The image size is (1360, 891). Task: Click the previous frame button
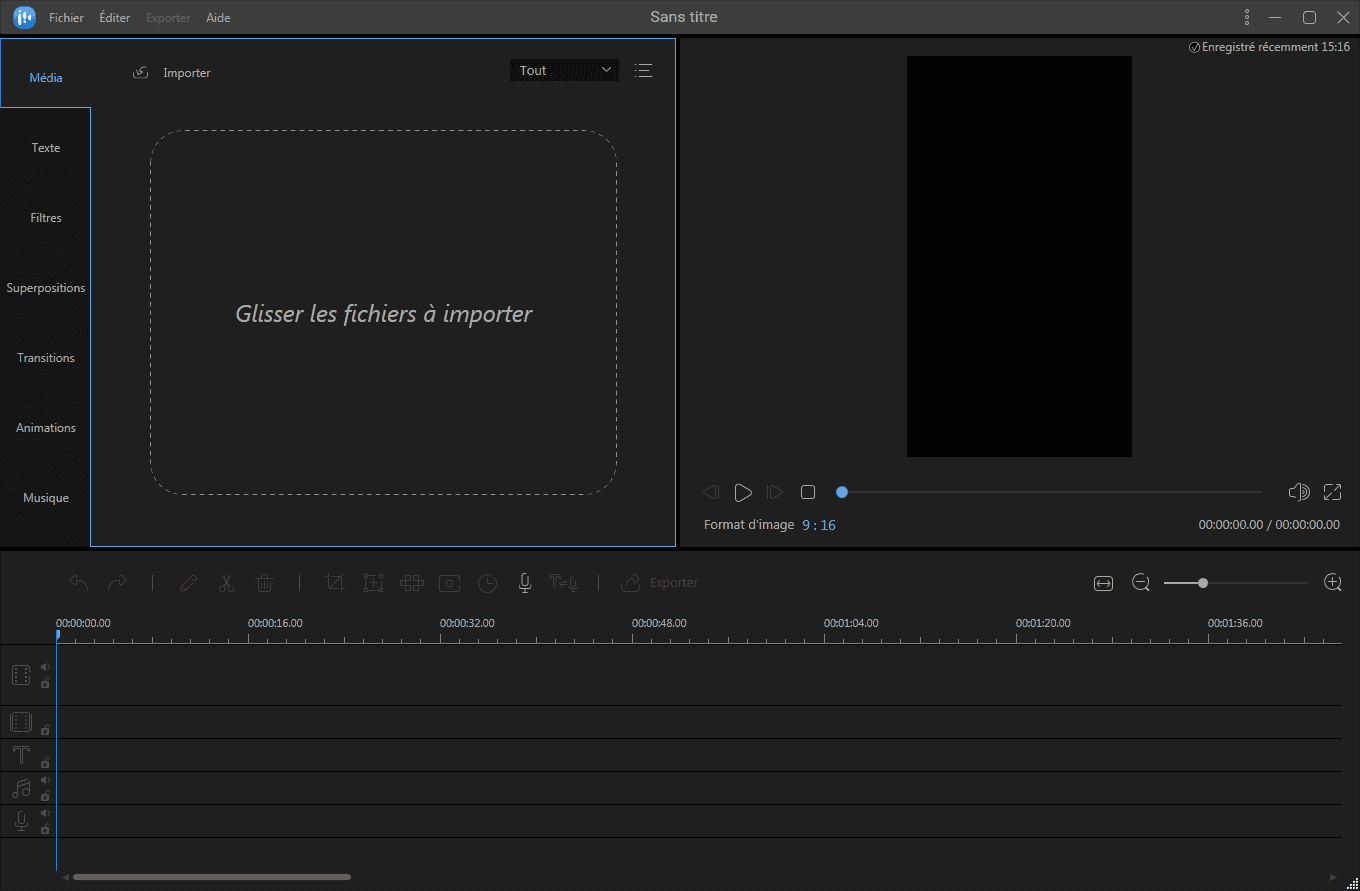(x=711, y=492)
